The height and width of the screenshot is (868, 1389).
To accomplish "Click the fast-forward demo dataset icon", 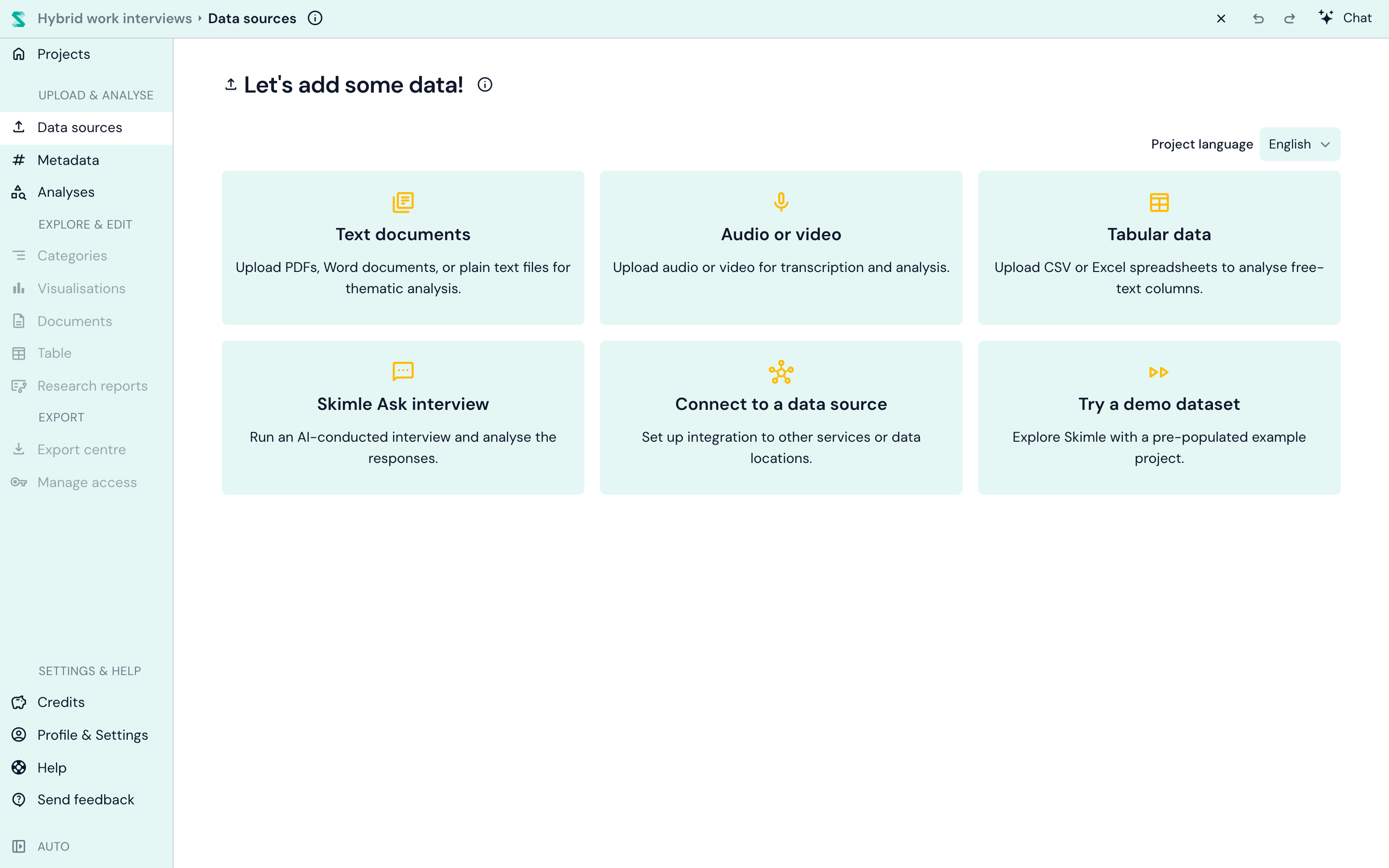I will [x=1159, y=372].
